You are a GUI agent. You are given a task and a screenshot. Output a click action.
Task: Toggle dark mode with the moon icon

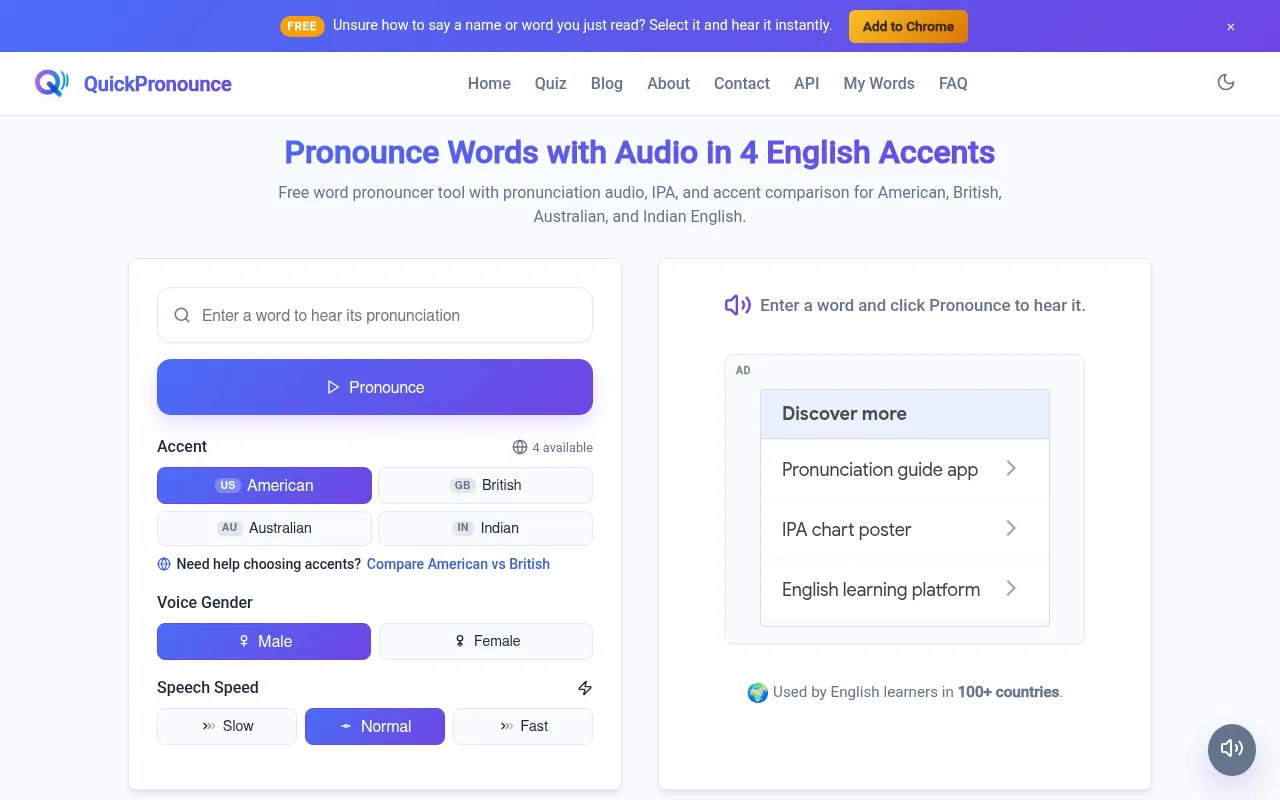coord(1226,83)
